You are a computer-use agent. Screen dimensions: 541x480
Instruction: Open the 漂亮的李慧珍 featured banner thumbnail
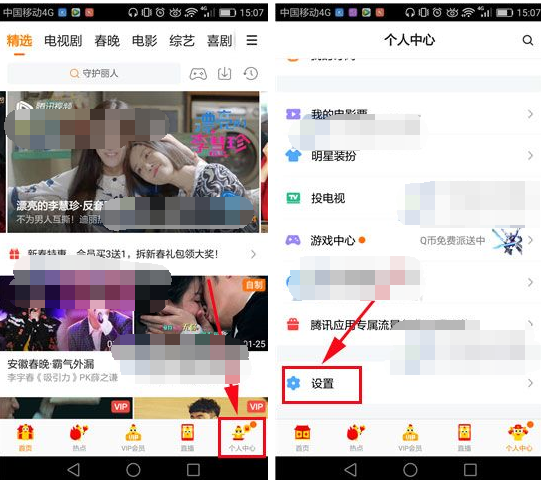coord(133,161)
